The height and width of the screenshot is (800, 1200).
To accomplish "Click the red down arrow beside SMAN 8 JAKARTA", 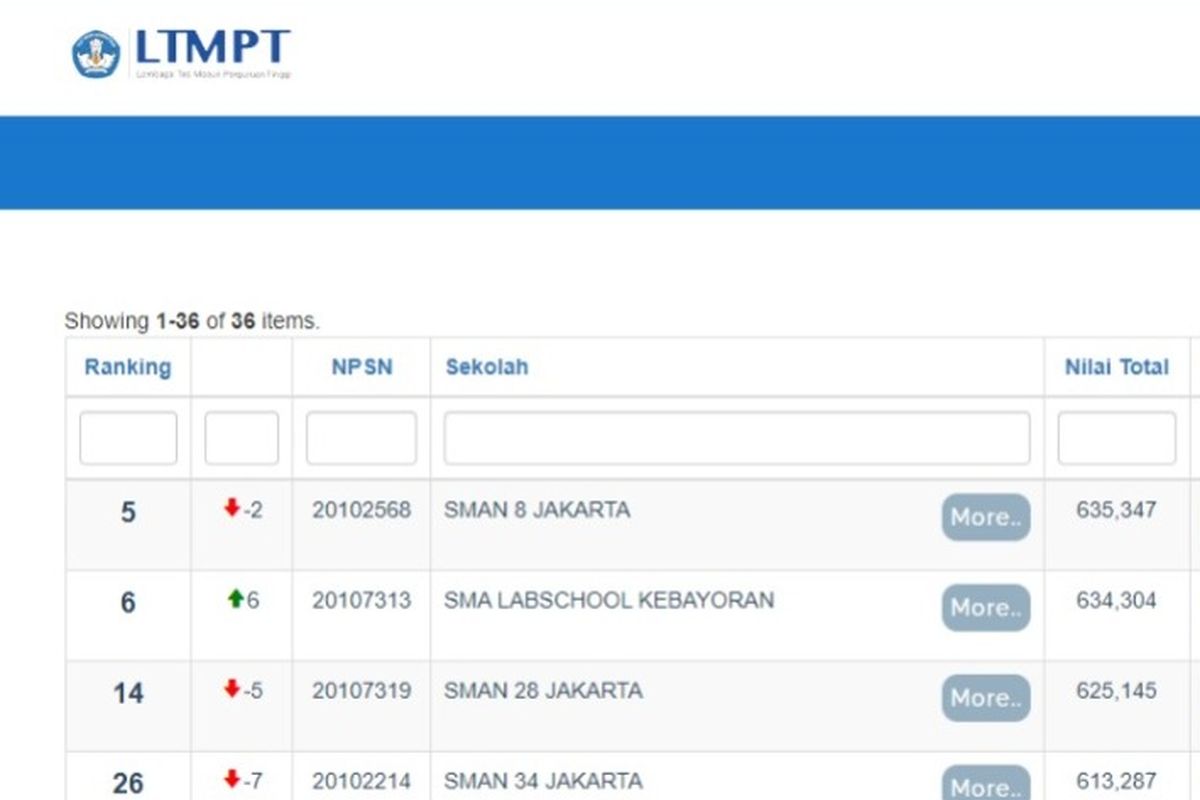I will tap(232, 509).
